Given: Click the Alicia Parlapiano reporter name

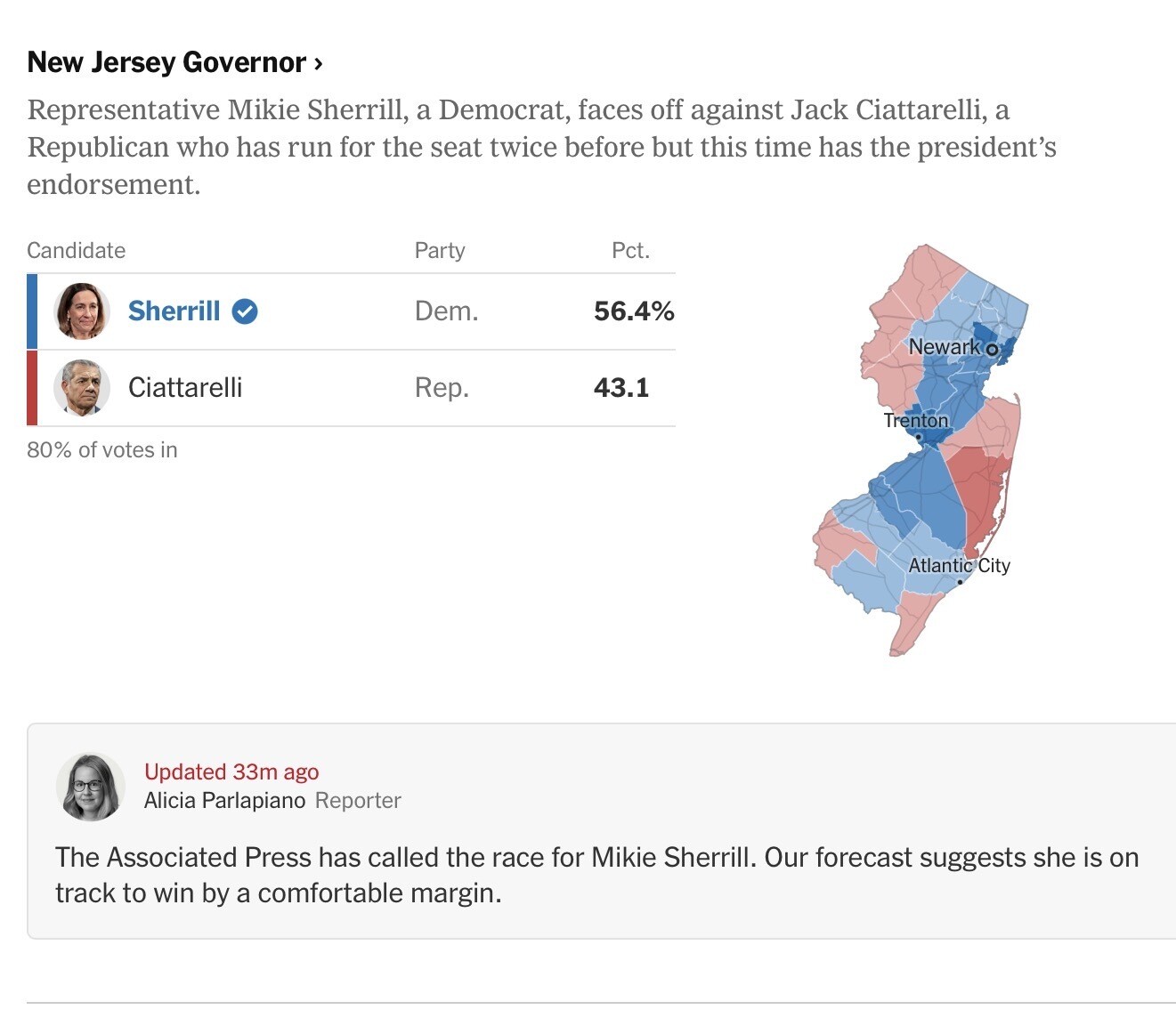Looking at the screenshot, I should 224,801.
